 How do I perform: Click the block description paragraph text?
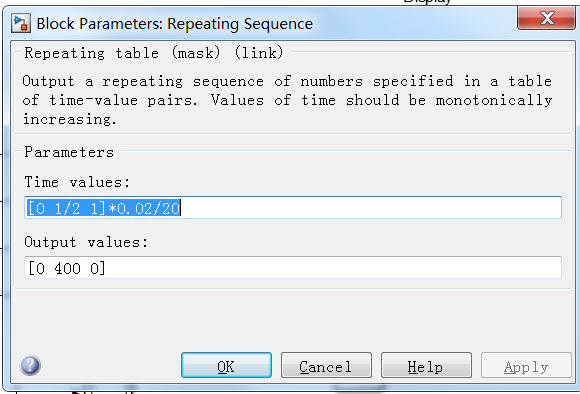pyautogui.click(x=287, y=100)
